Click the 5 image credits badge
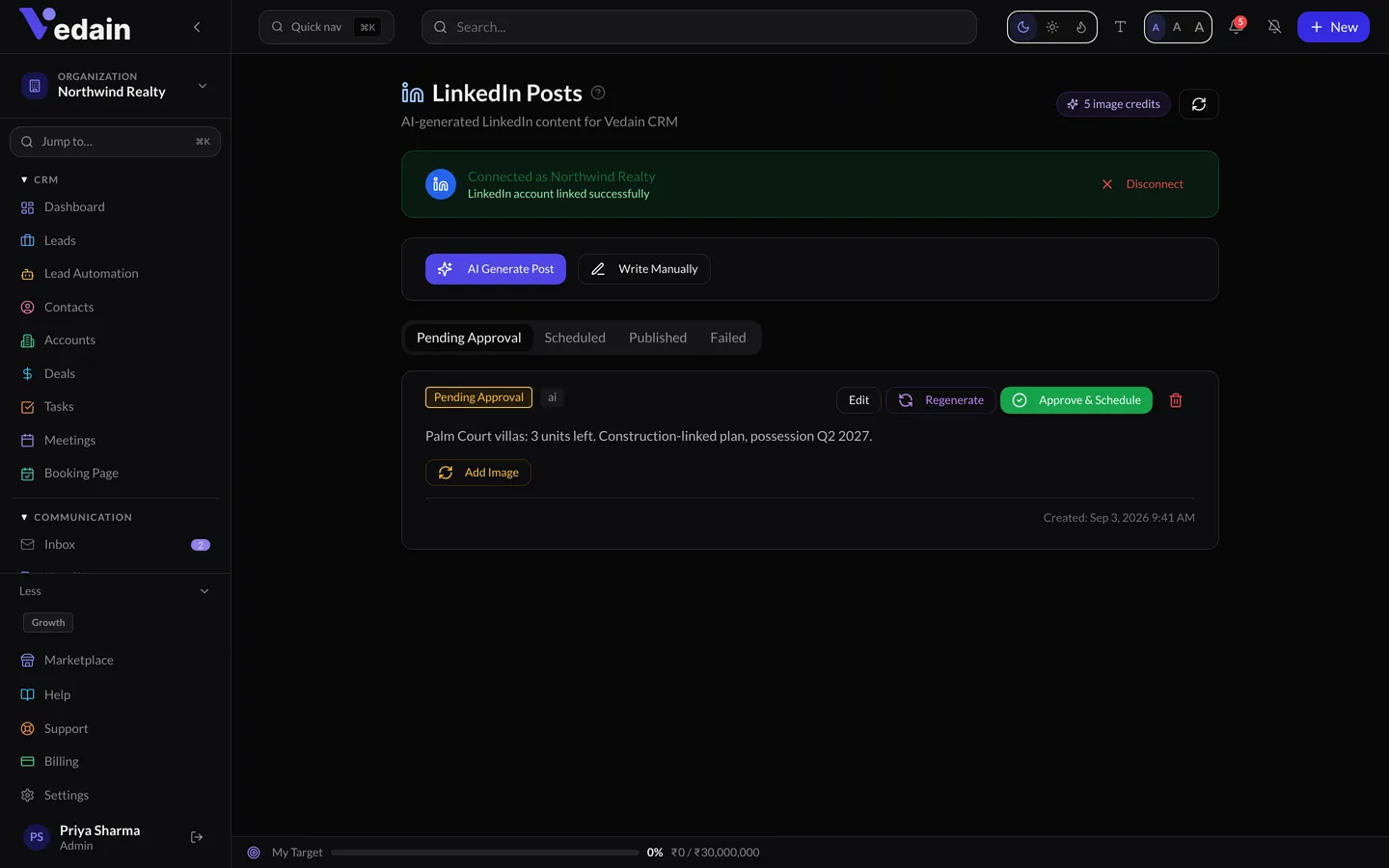 (1113, 104)
